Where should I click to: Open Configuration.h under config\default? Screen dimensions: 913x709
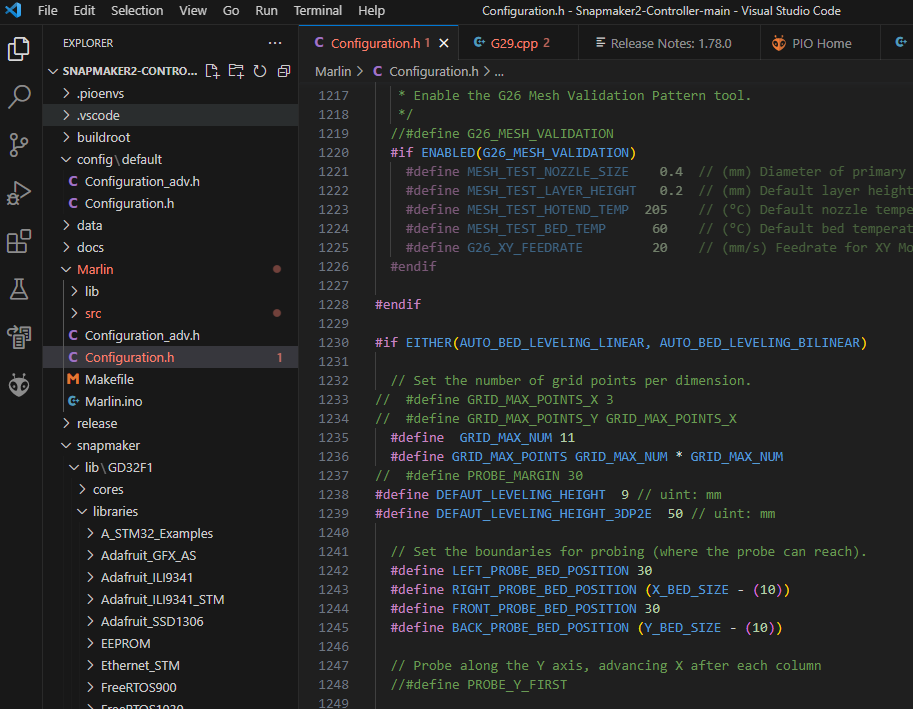171,203
